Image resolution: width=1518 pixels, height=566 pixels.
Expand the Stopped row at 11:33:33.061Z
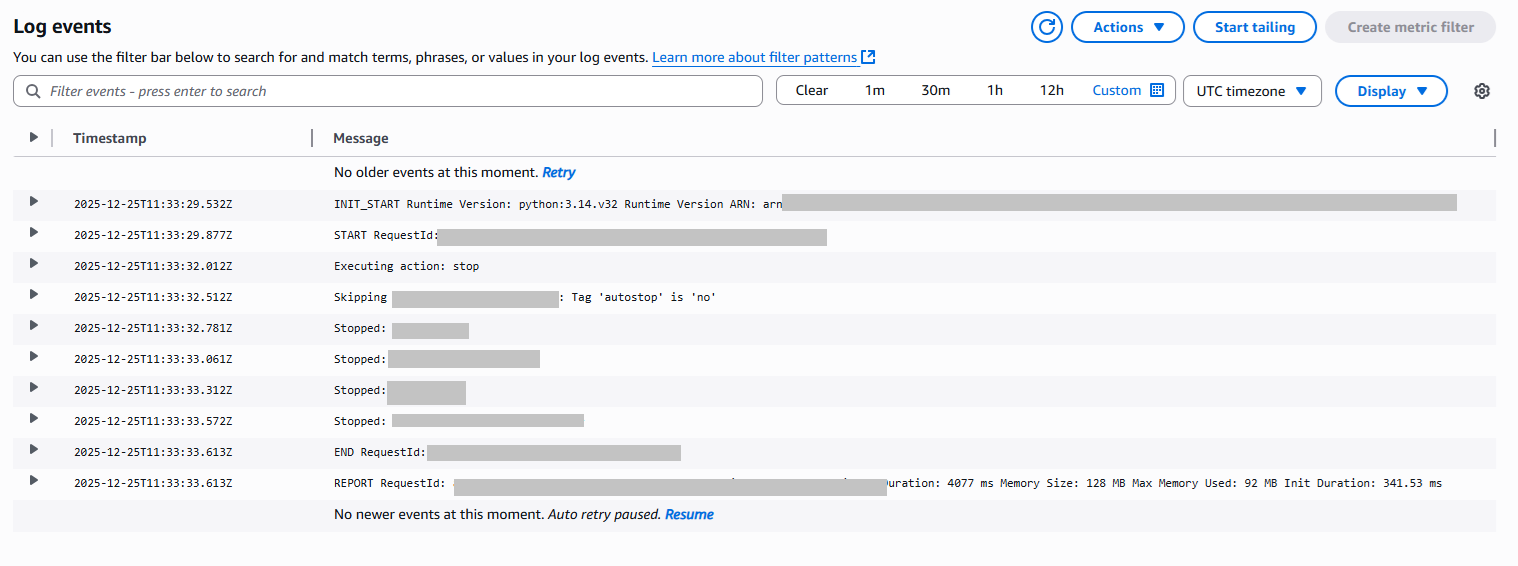click(x=33, y=356)
